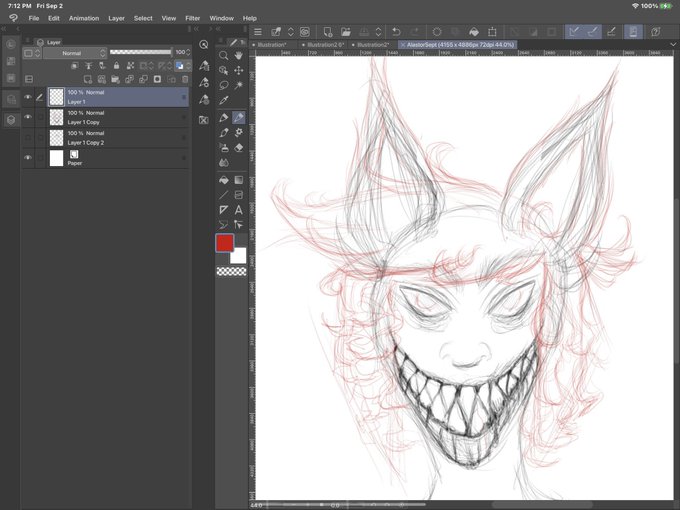Select the Fill bucket tool
The width and height of the screenshot is (680, 510).
223,180
